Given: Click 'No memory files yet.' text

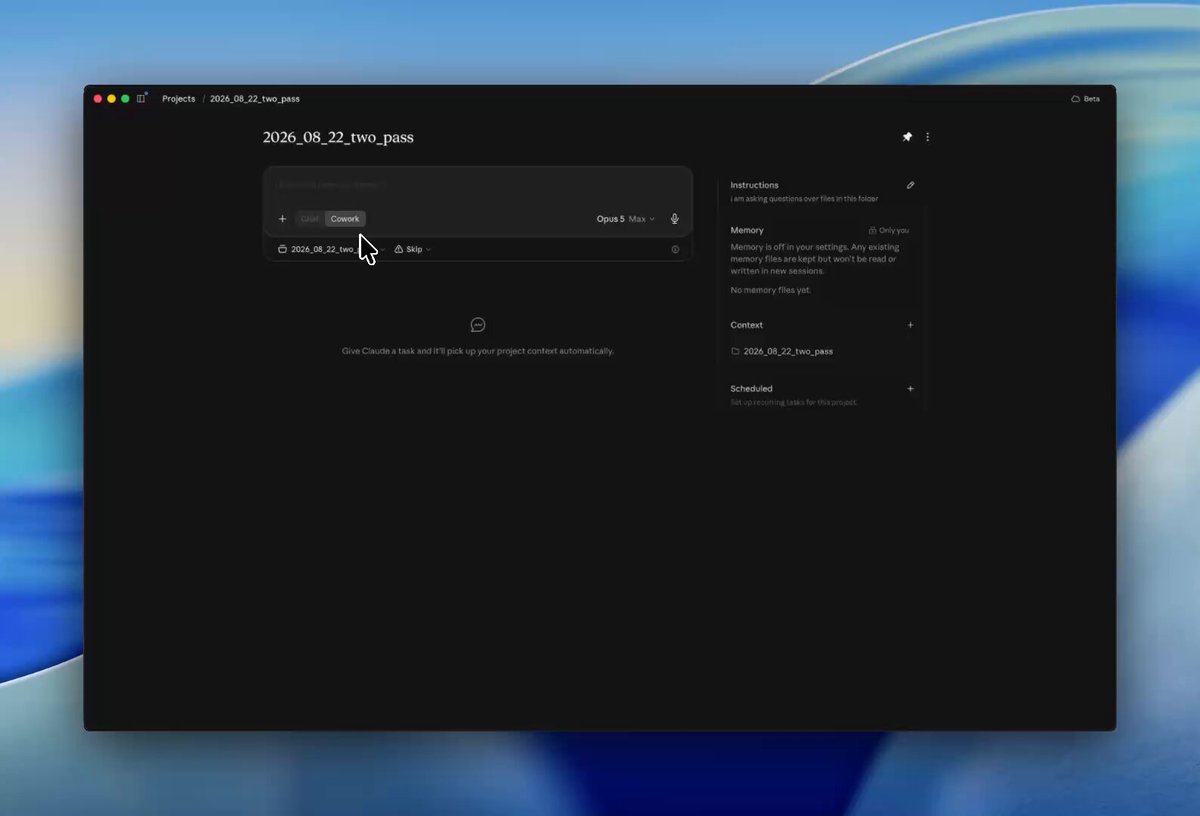Looking at the screenshot, I should (771, 290).
